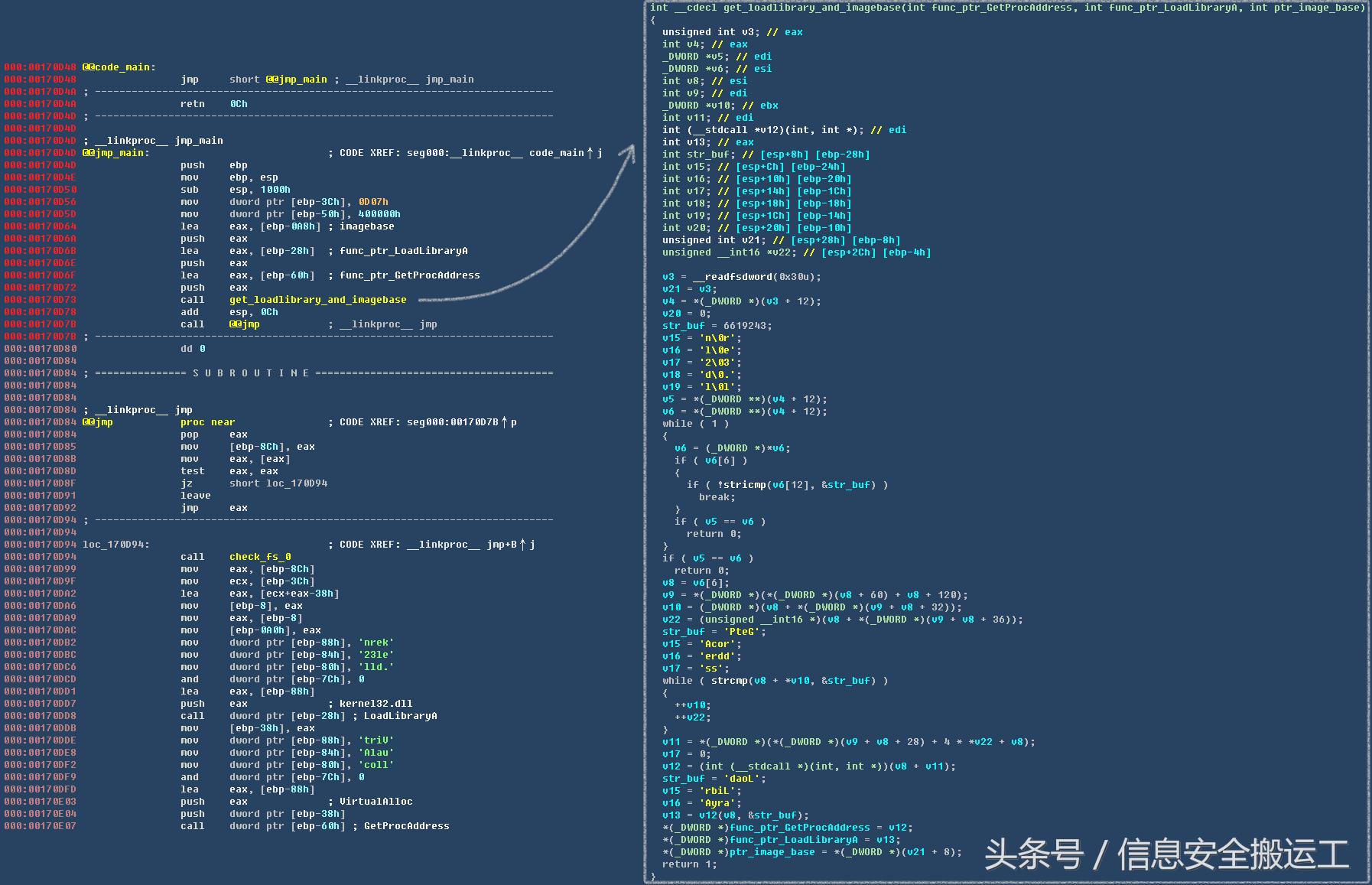Click the leave instruction

point(196,496)
